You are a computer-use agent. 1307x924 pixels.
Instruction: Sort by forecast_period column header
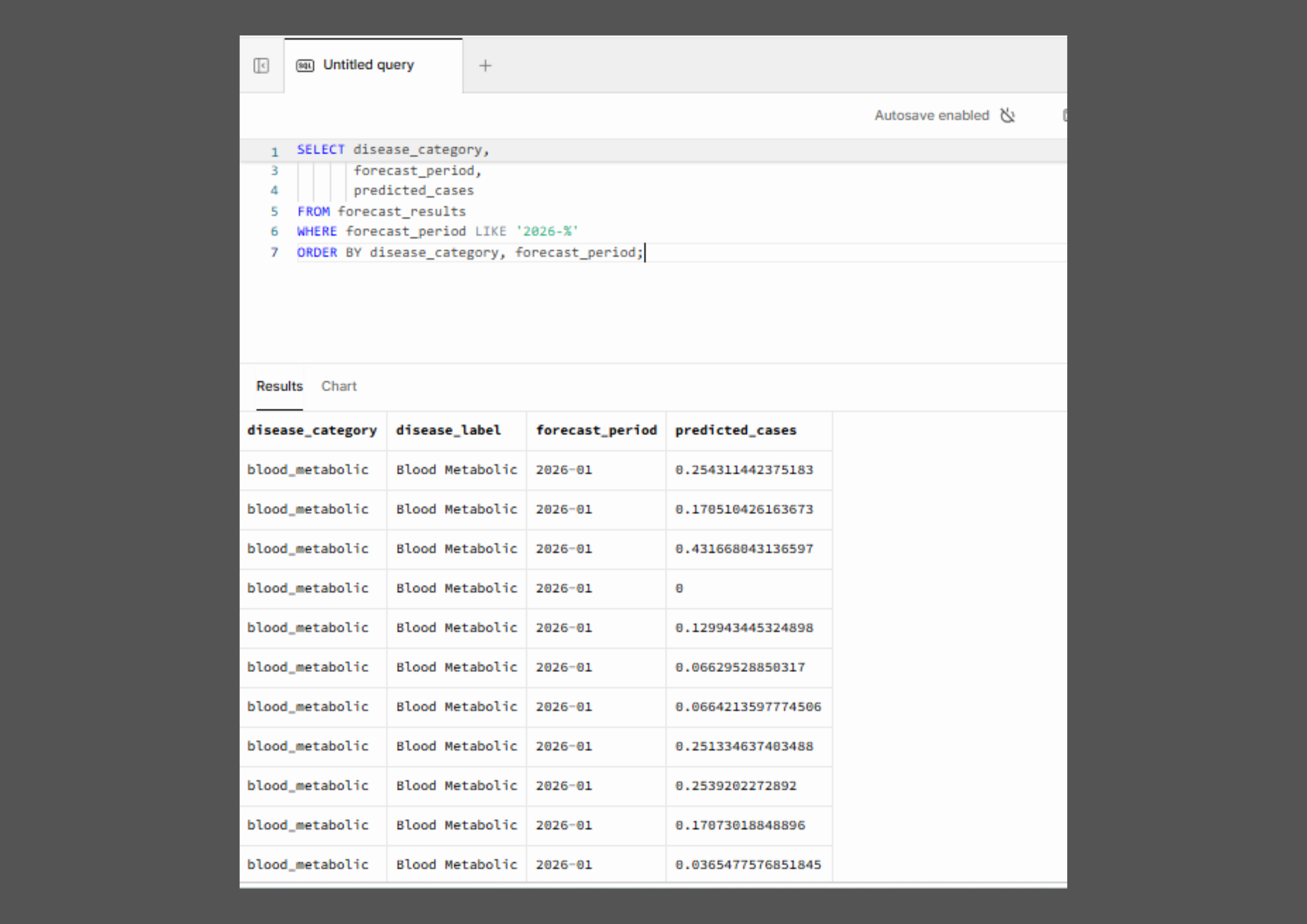[596, 430]
